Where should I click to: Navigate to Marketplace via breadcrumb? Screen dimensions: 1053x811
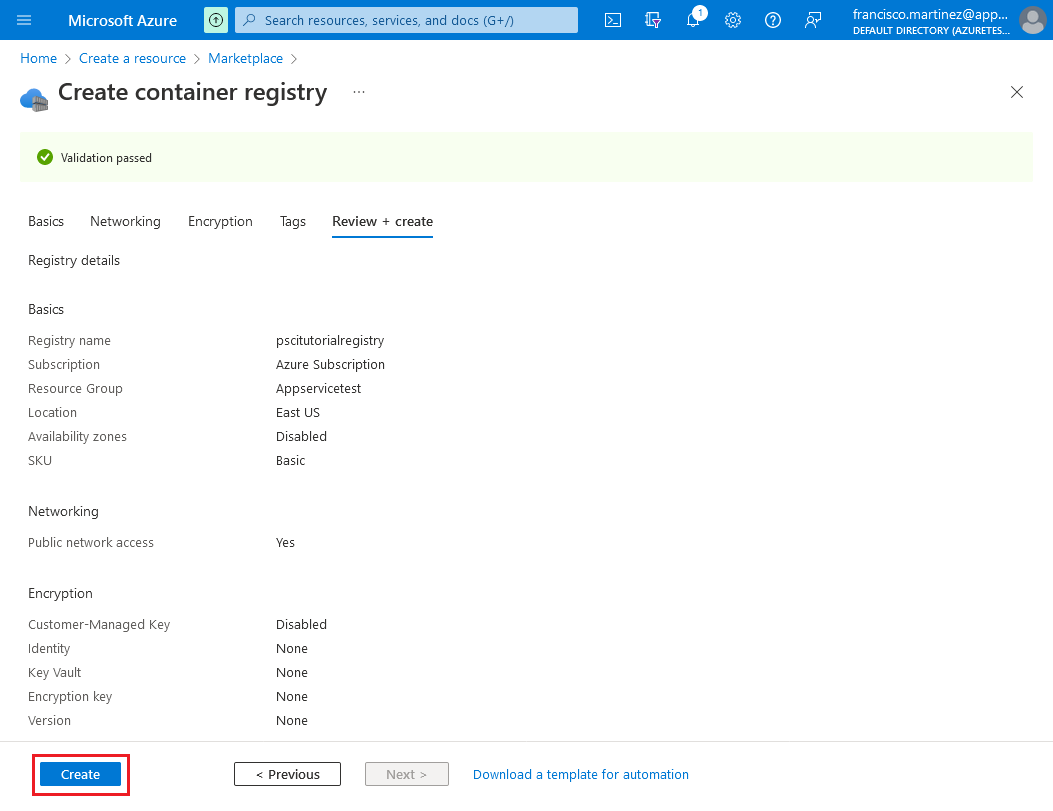(245, 58)
